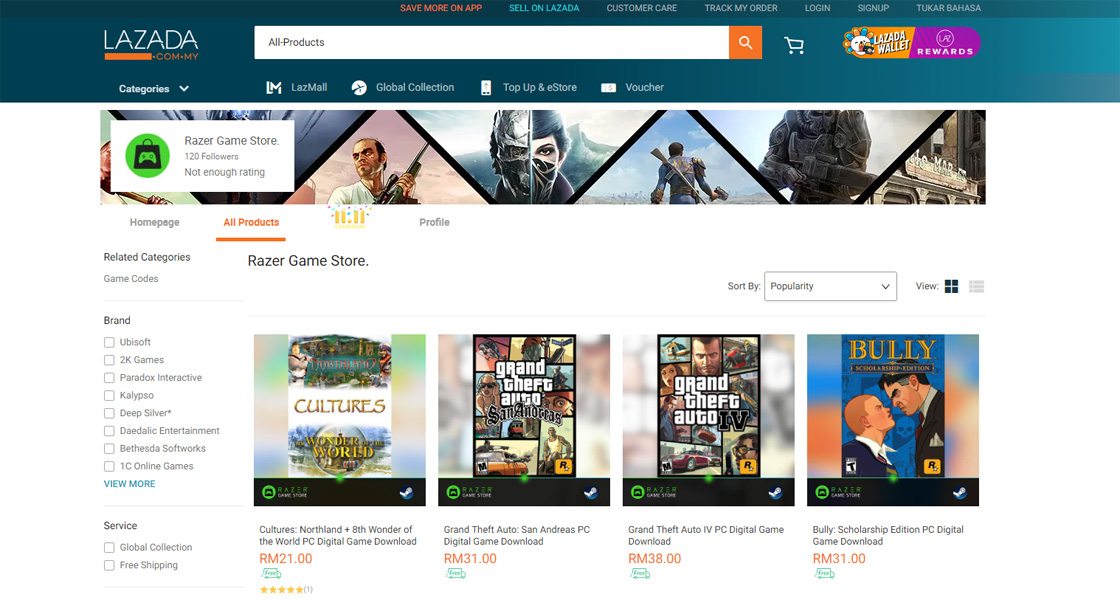The height and width of the screenshot is (600, 1120).
Task: Open the Lazada Wallet Rewards badge
Action: click(911, 43)
